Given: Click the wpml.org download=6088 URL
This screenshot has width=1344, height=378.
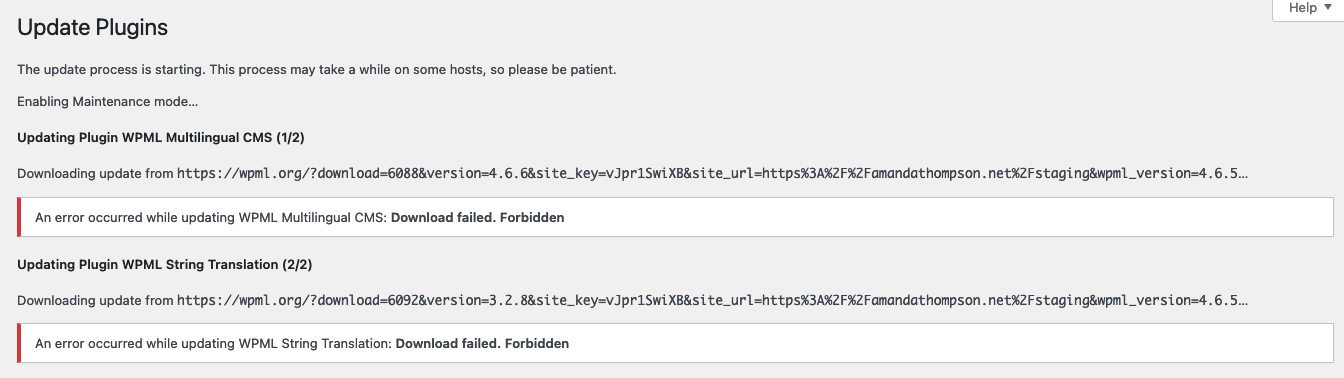Looking at the screenshot, I should pos(713,173).
